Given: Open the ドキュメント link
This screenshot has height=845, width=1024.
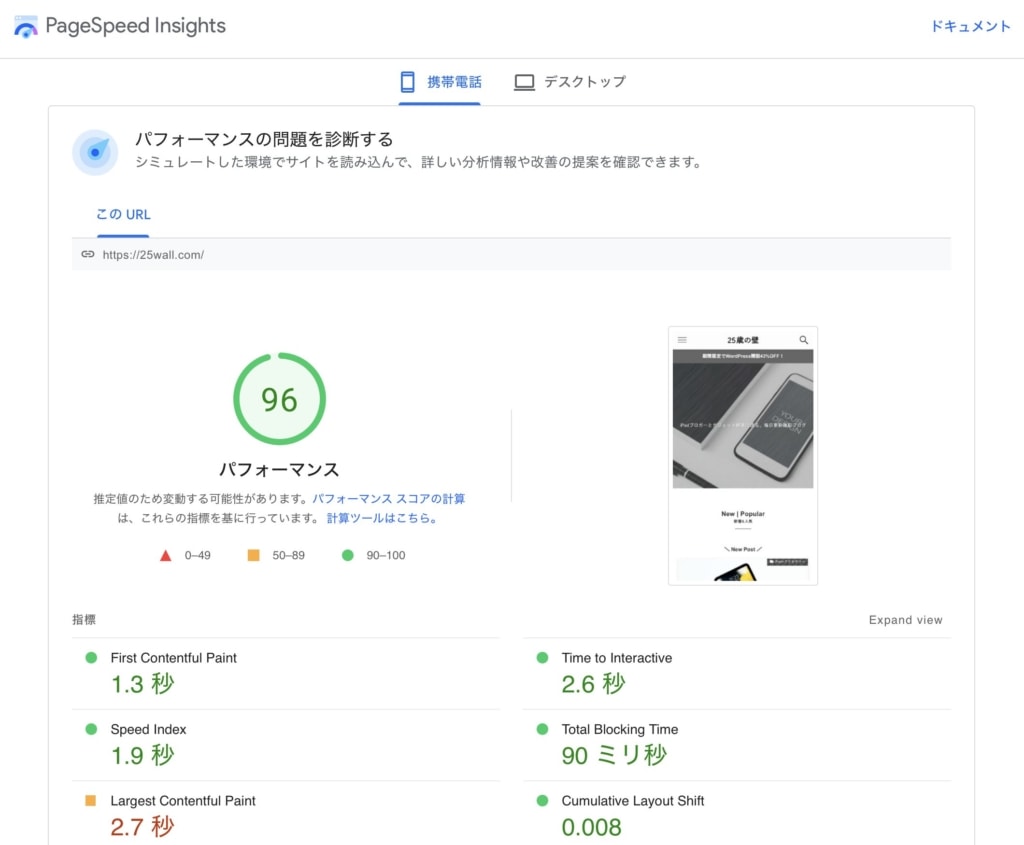Looking at the screenshot, I should tap(970, 26).
